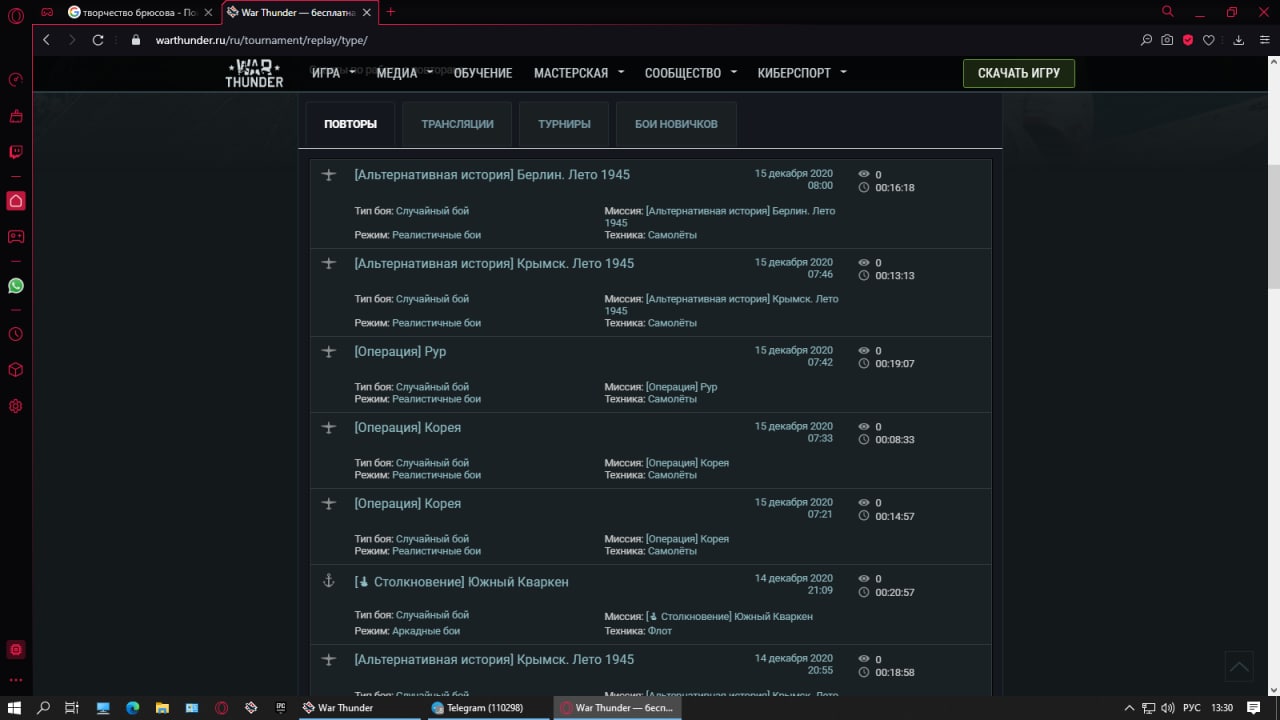Open '[Столкновение] Южный Кваркен' replay title
This screenshot has height=720, width=1280.
click(461, 582)
